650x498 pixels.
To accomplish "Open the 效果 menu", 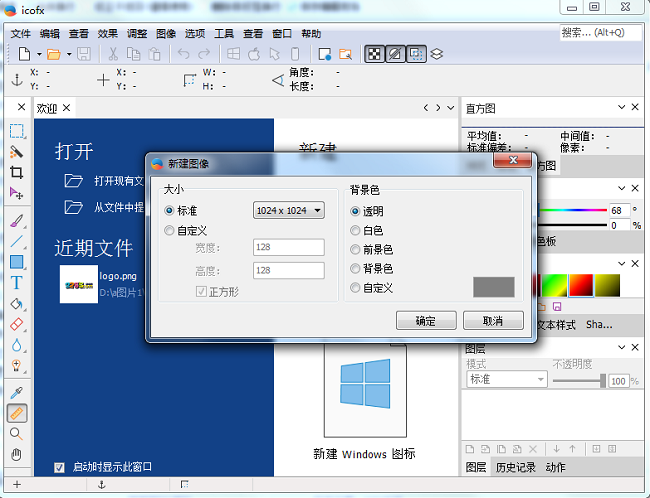I will (x=109, y=33).
